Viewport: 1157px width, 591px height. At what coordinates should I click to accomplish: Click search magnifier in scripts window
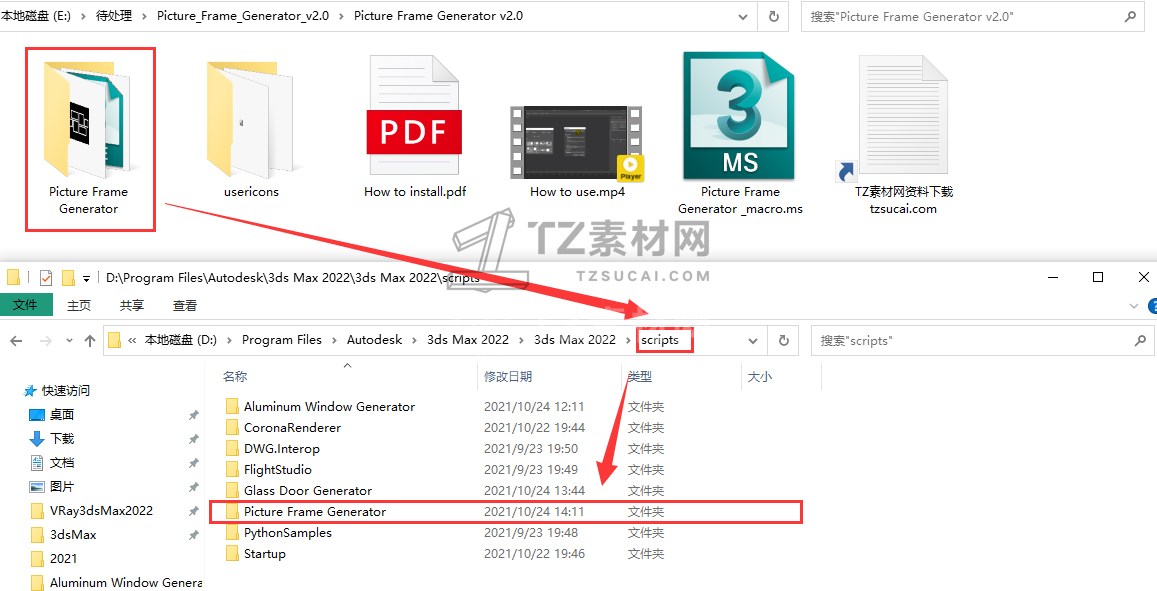coord(1140,341)
